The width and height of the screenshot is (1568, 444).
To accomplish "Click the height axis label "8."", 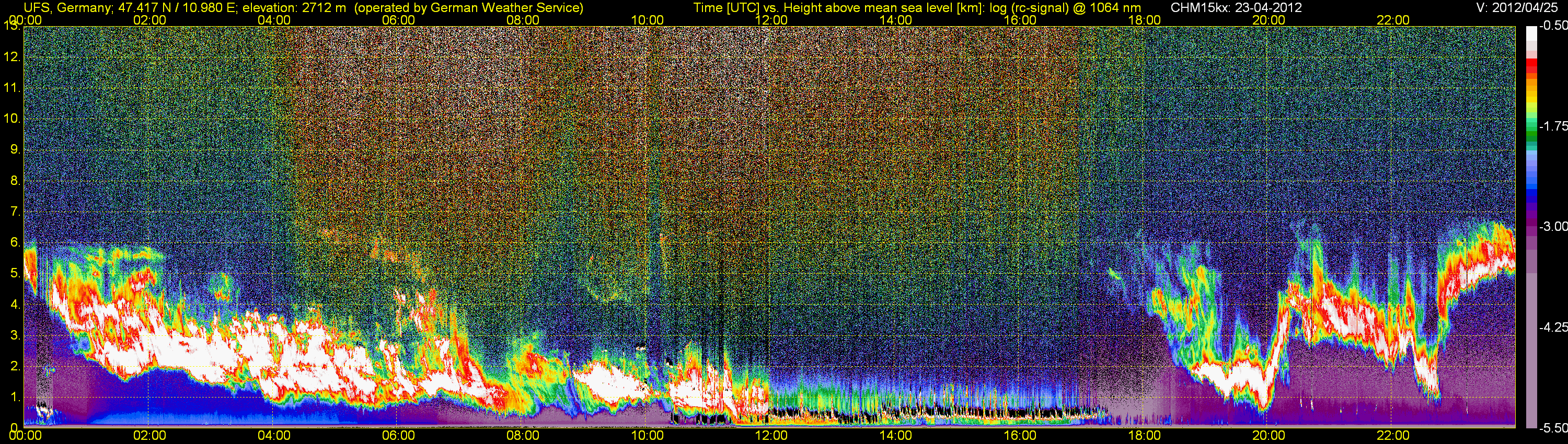I will point(15,181).
